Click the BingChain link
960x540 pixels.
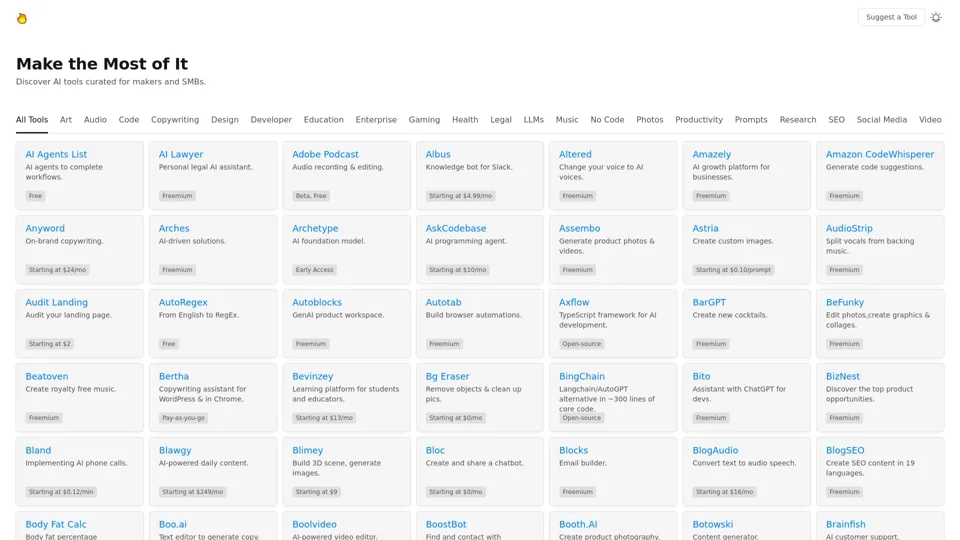(582, 377)
